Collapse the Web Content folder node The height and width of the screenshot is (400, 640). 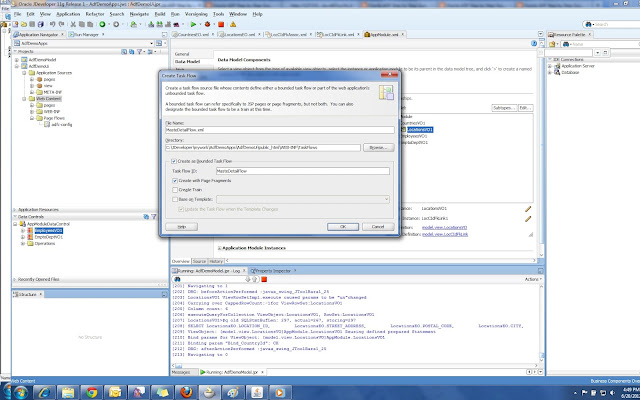[x=24, y=99]
